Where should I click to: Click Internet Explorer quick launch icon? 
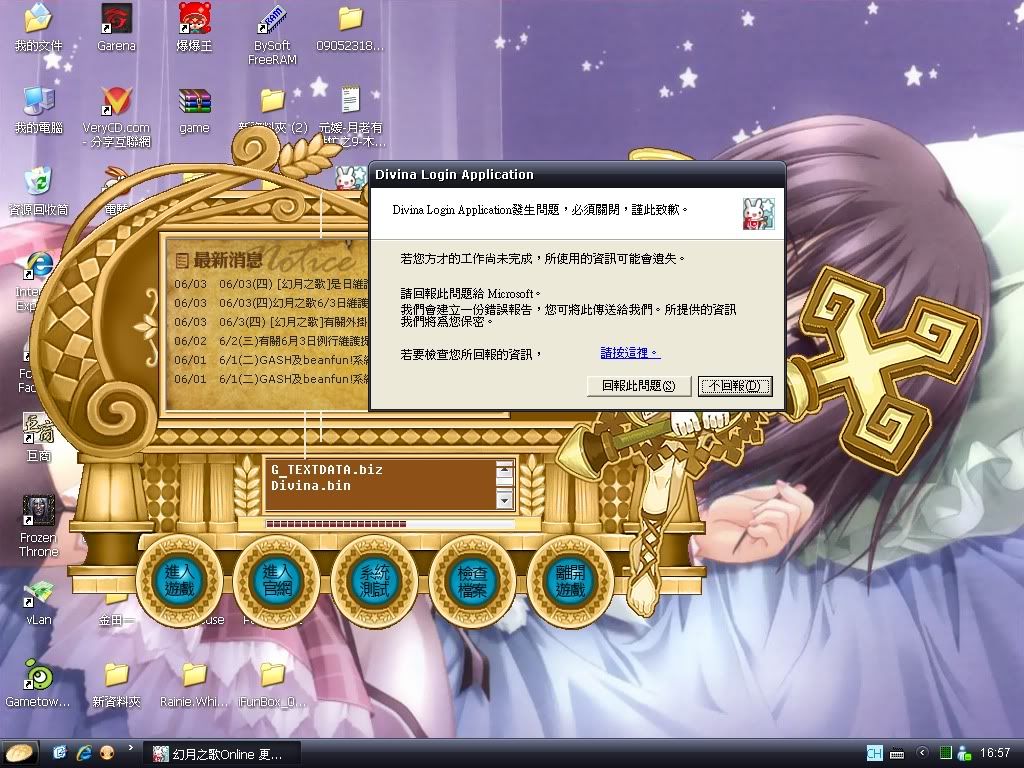point(84,754)
